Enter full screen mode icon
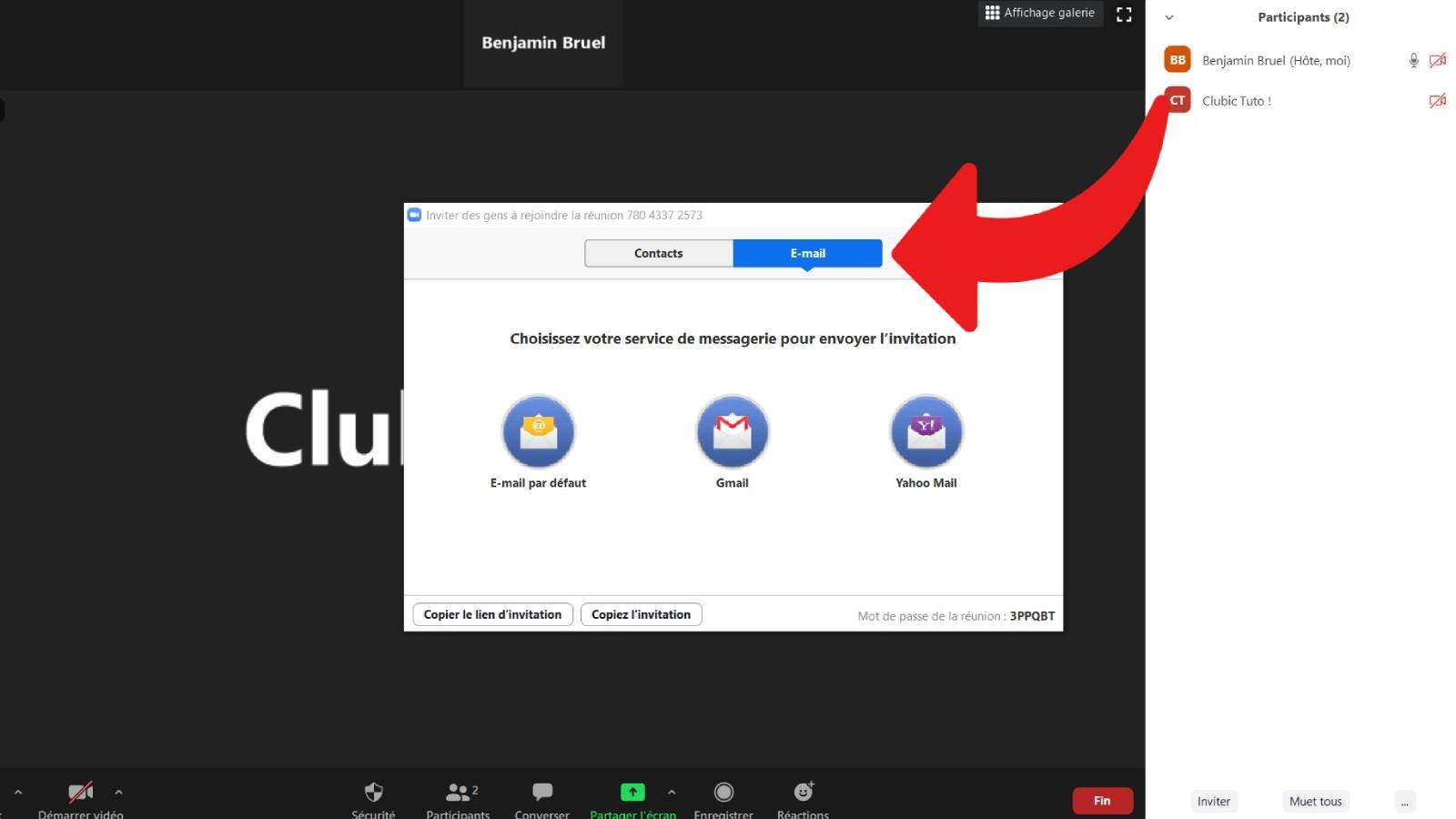This screenshot has width=1456, height=819. [1124, 15]
